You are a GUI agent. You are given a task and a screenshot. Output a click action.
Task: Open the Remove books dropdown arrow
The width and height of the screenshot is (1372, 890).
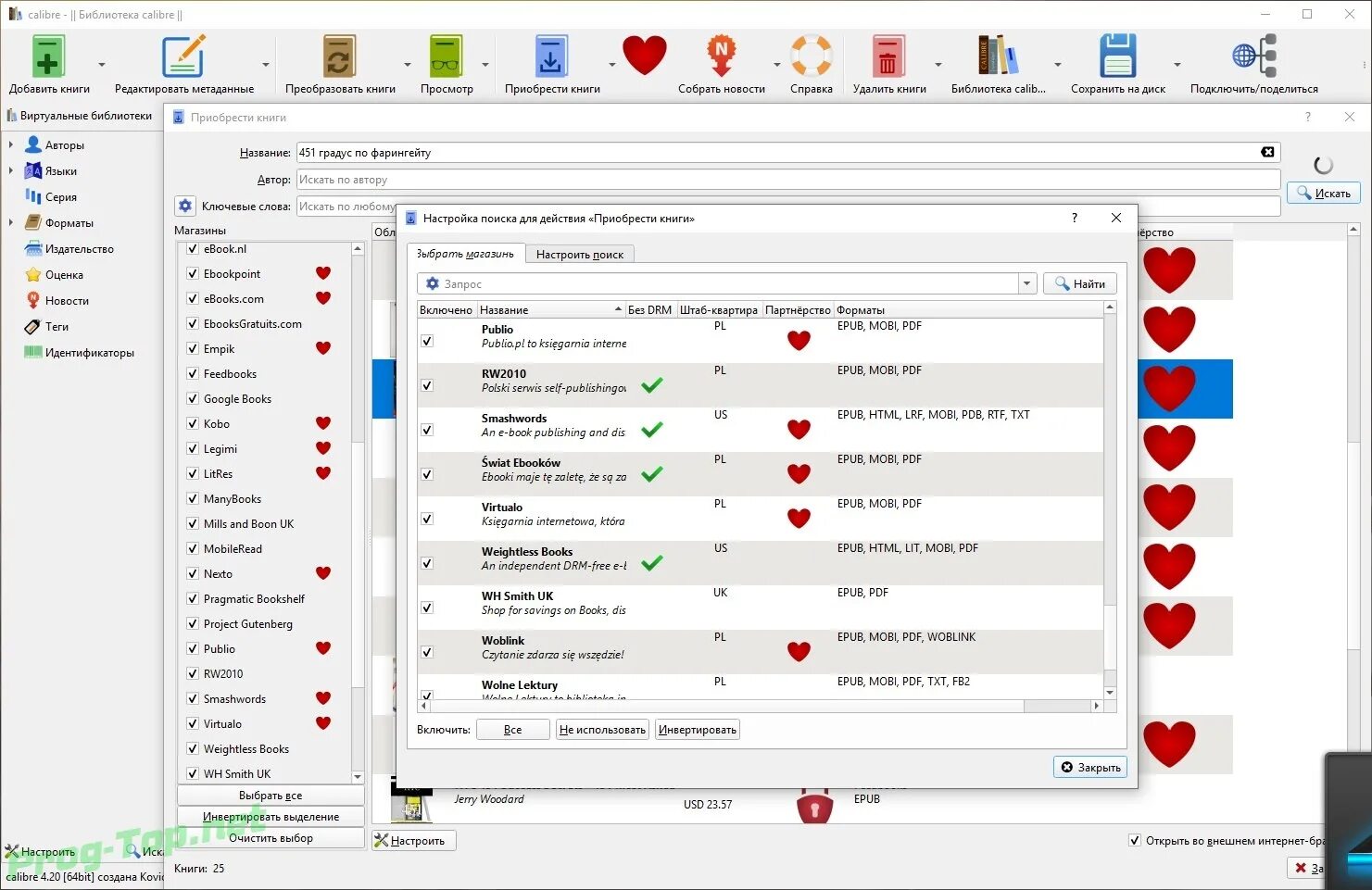938,64
